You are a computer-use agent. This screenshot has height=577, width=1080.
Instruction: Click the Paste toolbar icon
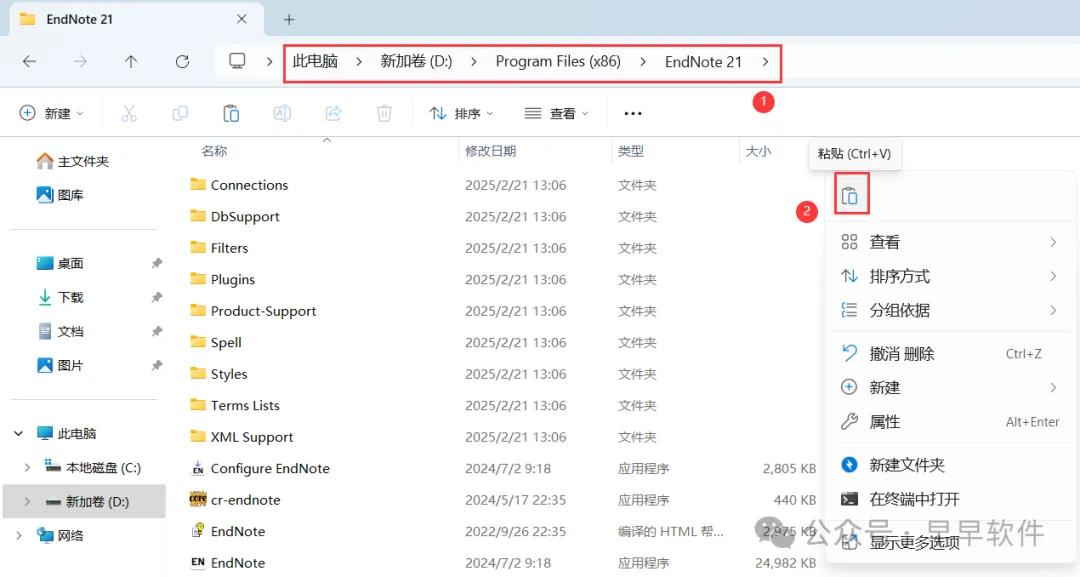[231, 114]
